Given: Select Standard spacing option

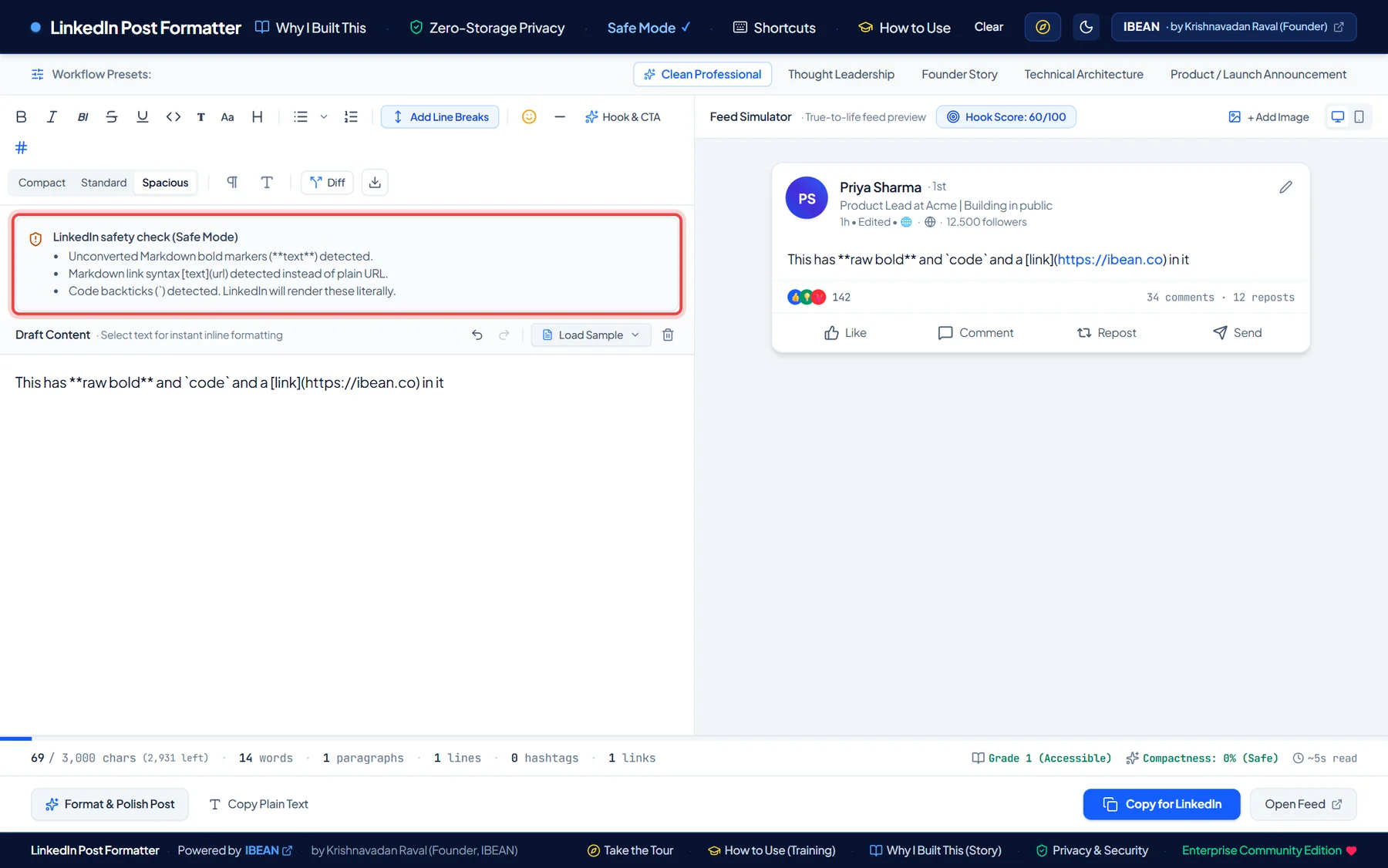Looking at the screenshot, I should pos(103,183).
